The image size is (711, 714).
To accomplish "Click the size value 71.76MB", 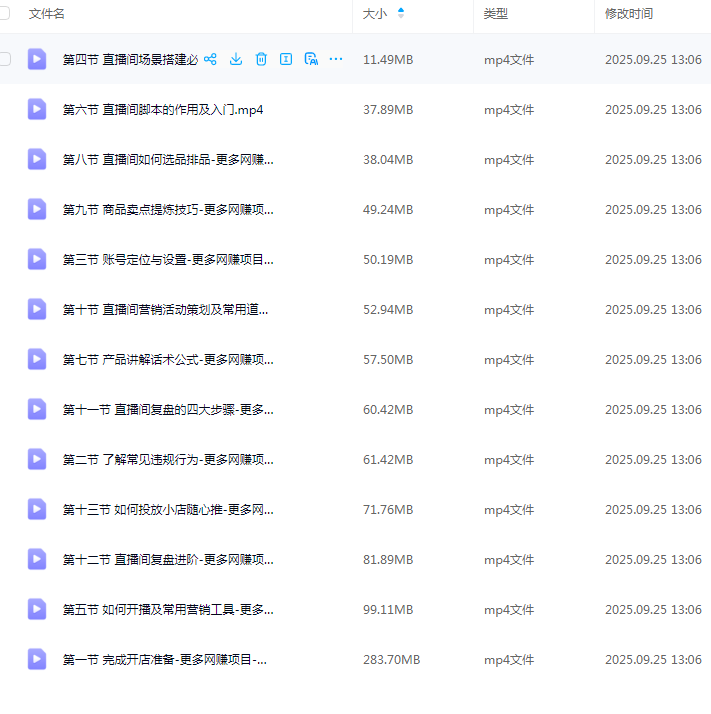I will 388,510.
